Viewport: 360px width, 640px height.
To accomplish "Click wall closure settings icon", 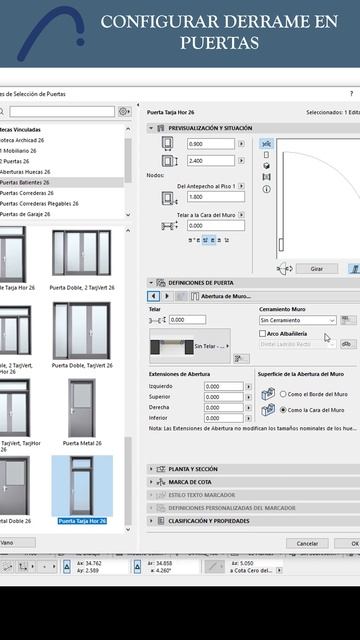I will [x=348, y=320].
